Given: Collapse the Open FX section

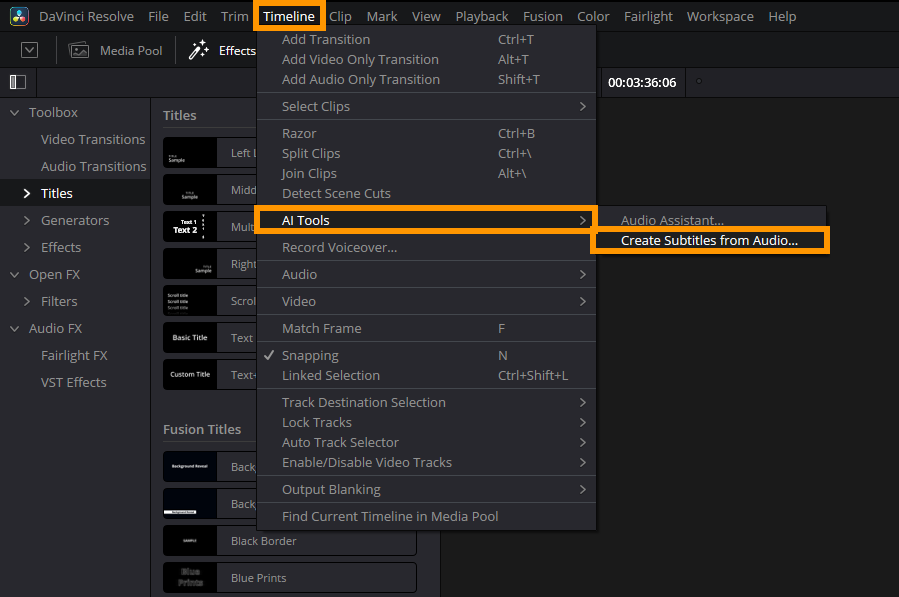Looking at the screenshot, I should tap(15, 275).
